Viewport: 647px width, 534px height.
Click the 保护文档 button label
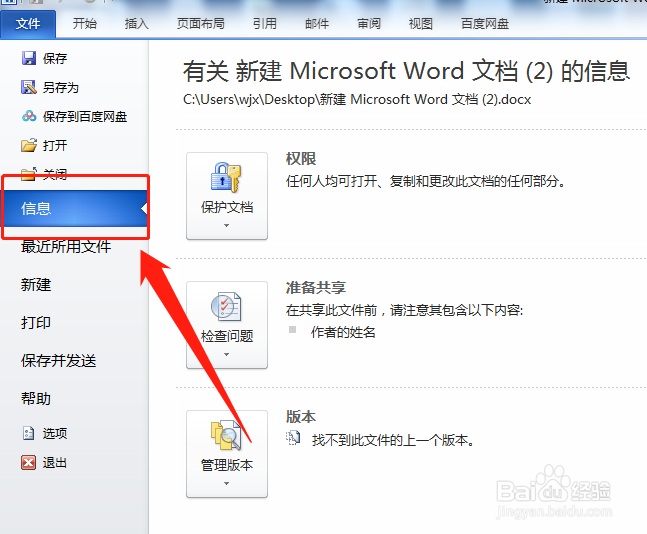(227, 207)
